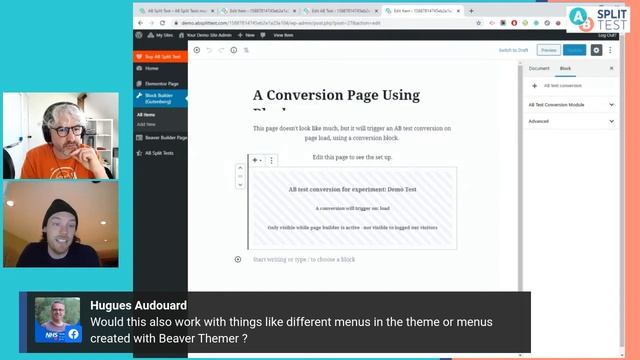This screenshot has width=640, height=360.
Task: Open AB Split Tests sidebar item
Action: [160, 153]
